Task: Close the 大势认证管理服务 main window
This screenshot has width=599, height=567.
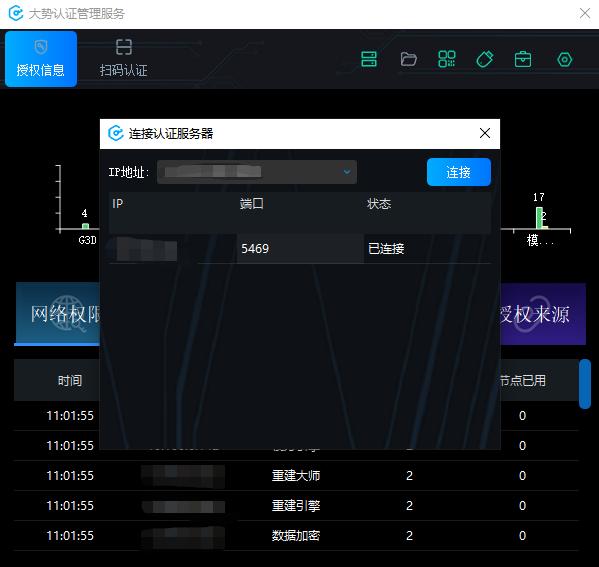Action: click(x=584, y=13)
